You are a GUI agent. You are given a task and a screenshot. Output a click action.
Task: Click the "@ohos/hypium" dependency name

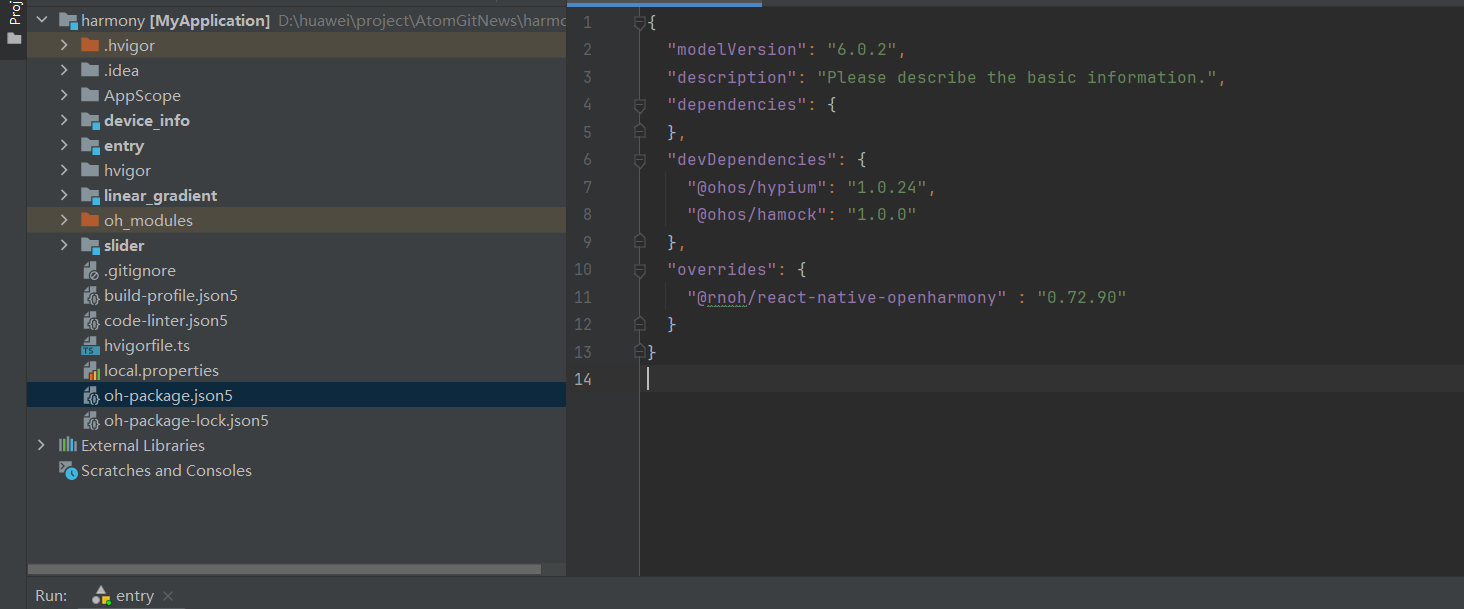[x=757, y=187]
